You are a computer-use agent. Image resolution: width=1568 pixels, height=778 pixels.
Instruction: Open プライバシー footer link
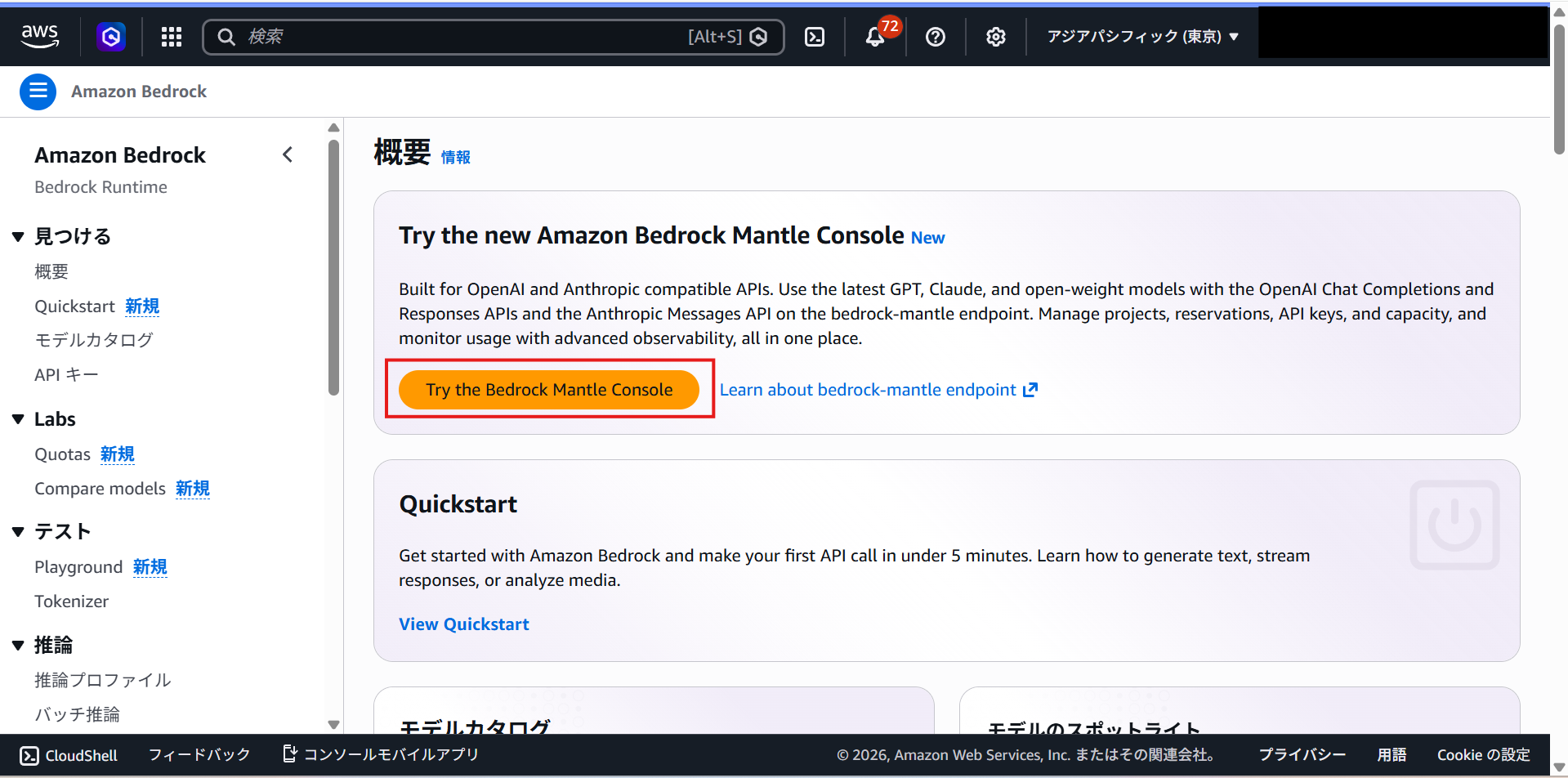[x=1302, y=755]
